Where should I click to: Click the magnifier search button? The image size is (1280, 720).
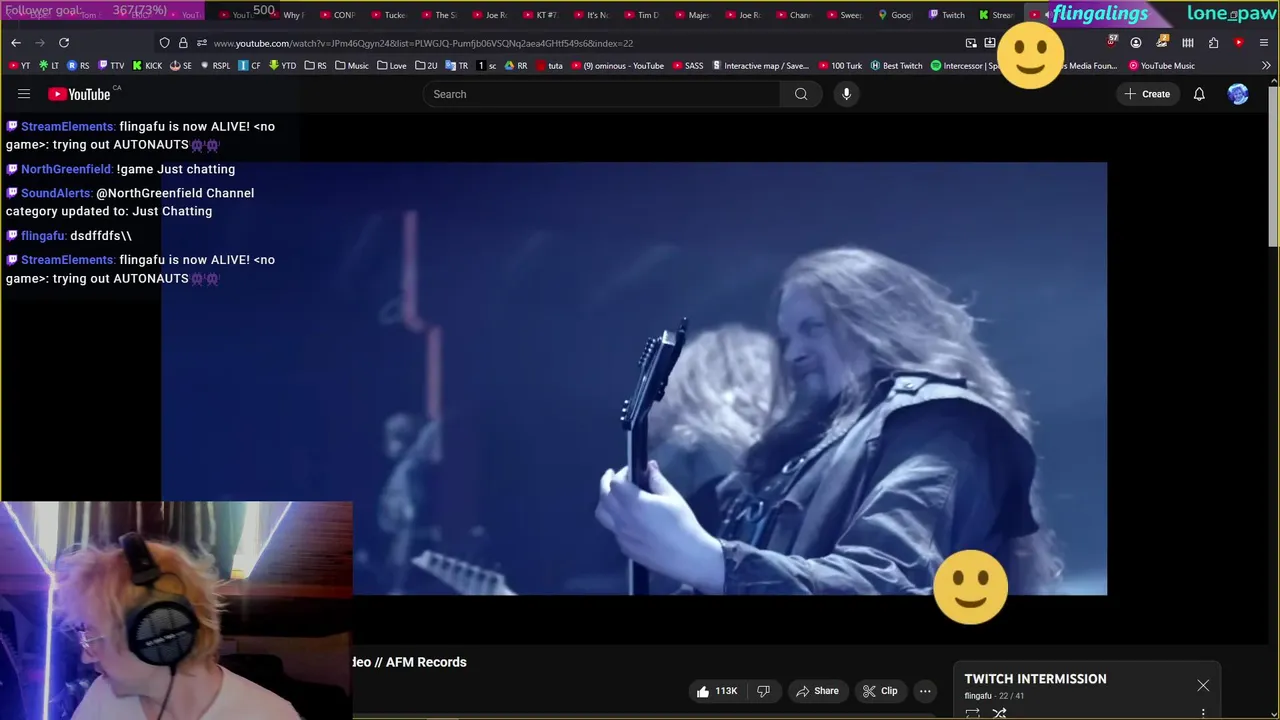801,94
